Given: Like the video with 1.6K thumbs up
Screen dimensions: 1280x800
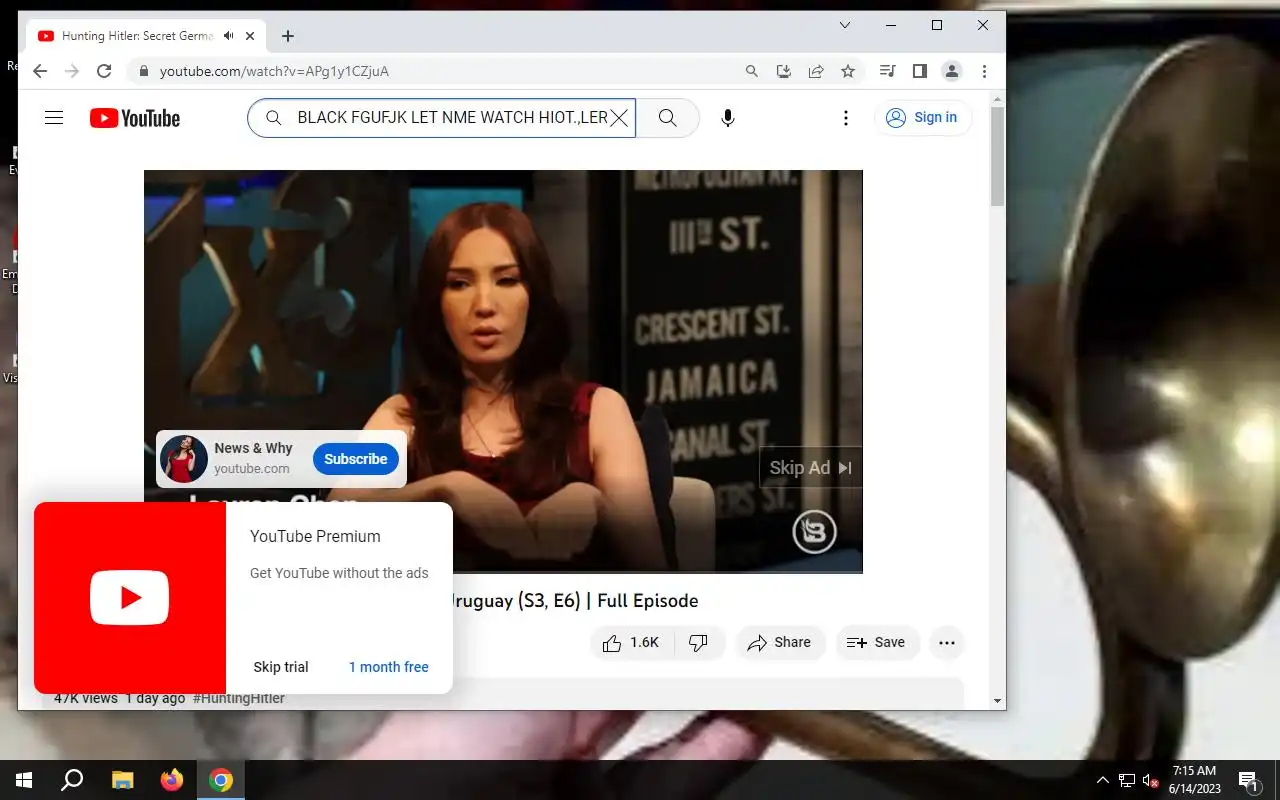Looking at the screenshot, I should point(633,643).
